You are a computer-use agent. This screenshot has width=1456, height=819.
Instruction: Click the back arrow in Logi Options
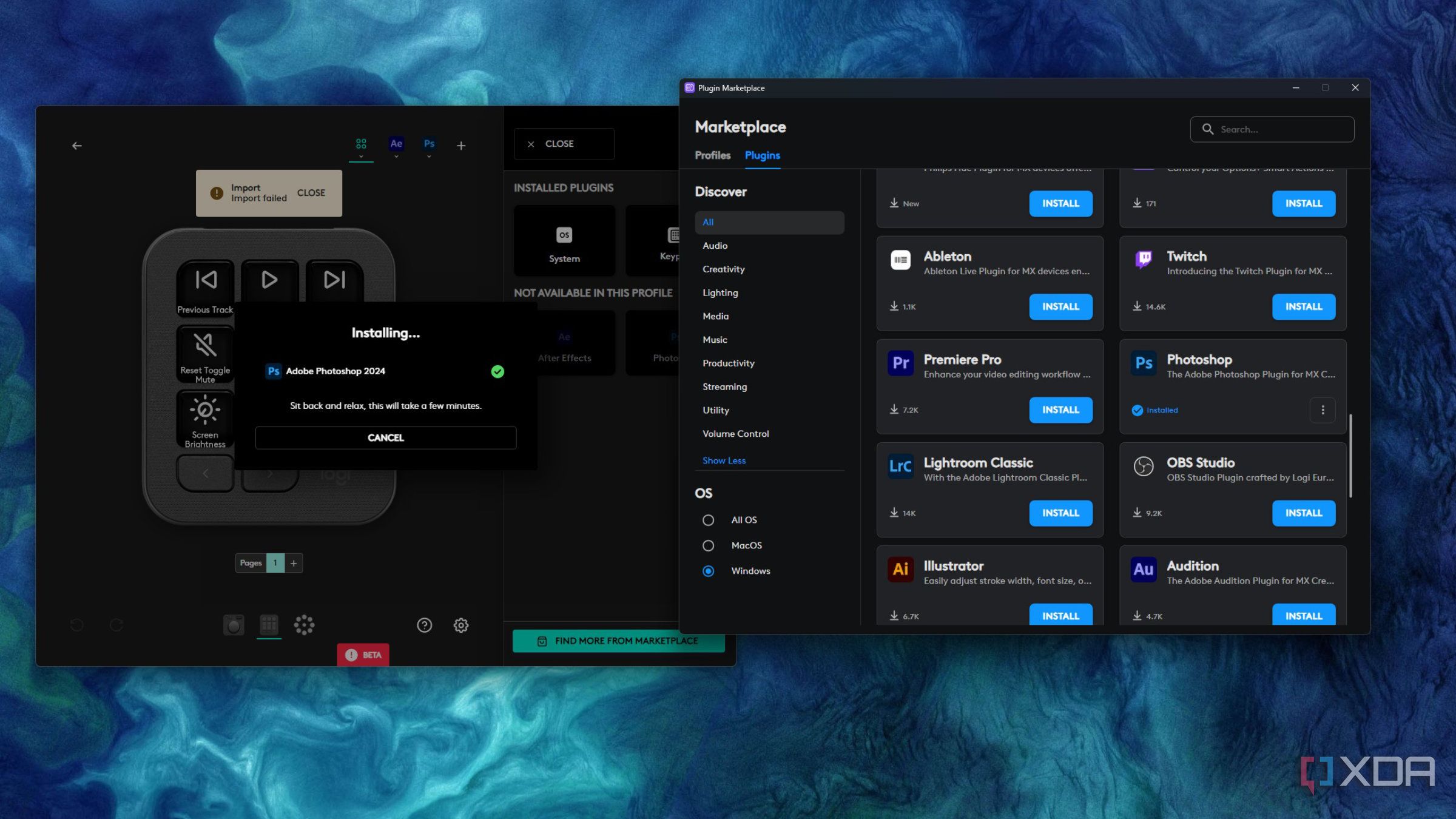point(77,146)
